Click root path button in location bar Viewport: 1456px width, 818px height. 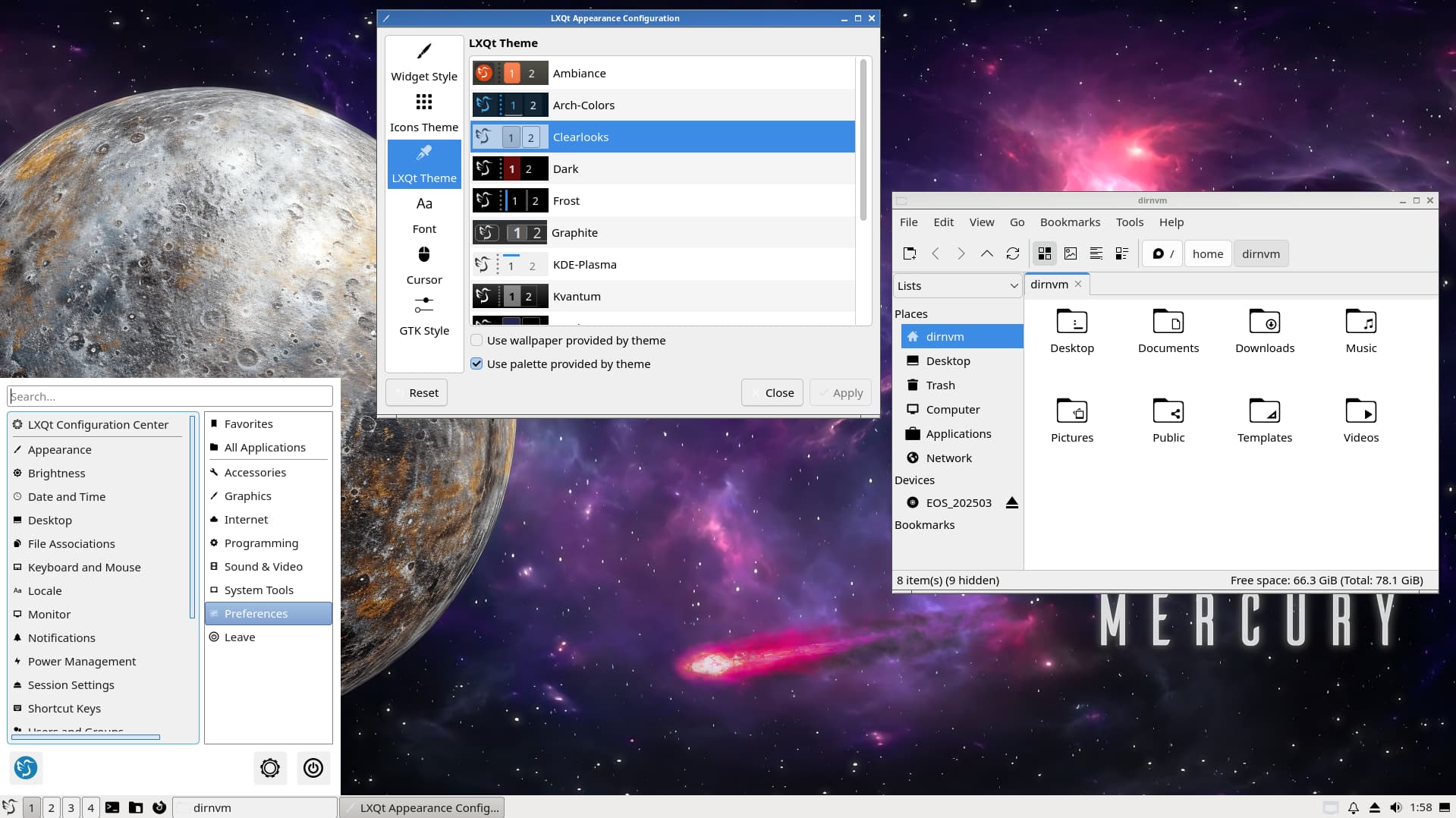point(1162,253)
